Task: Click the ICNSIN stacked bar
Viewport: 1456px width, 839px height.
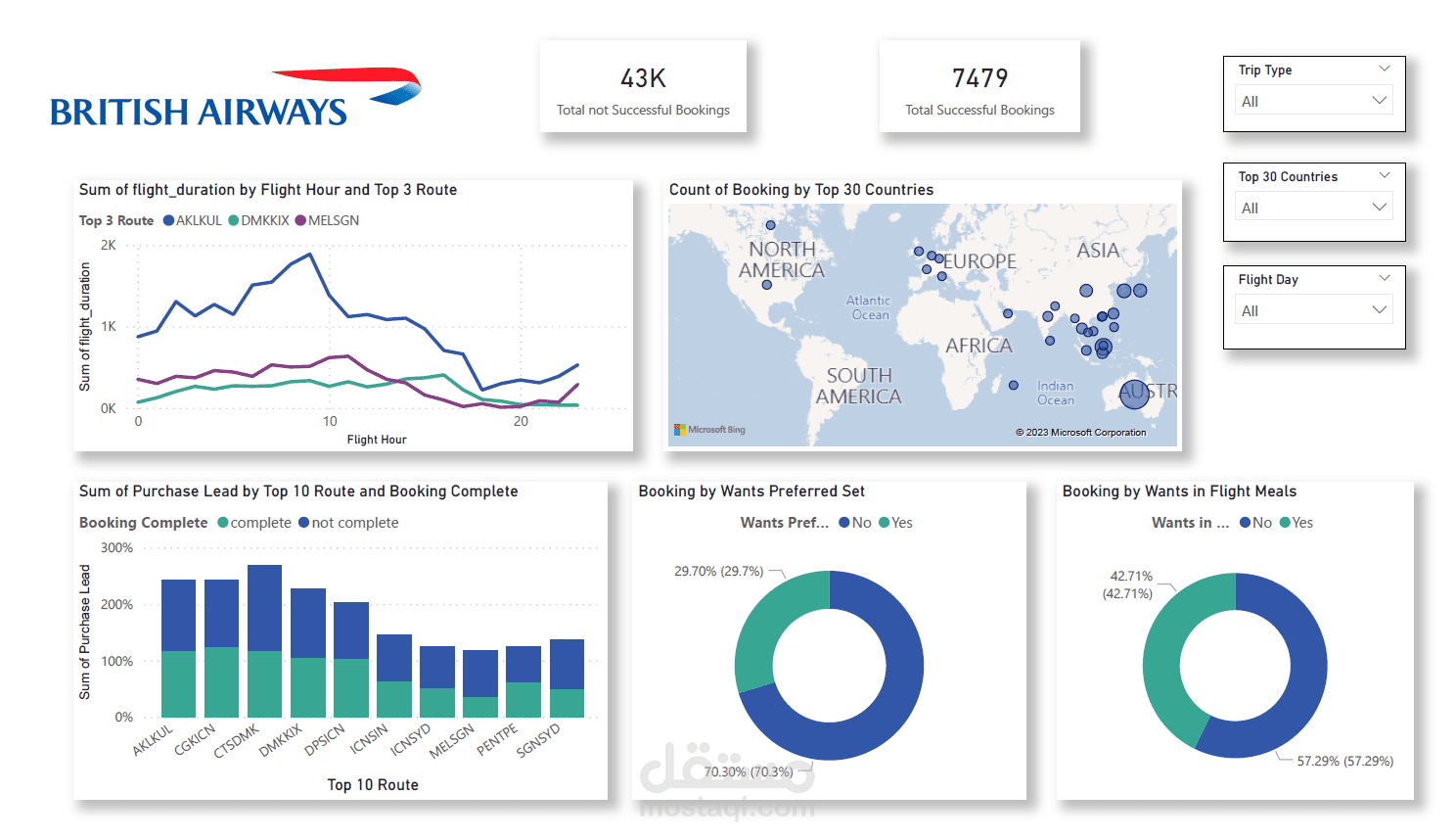Action: [394, 676]
